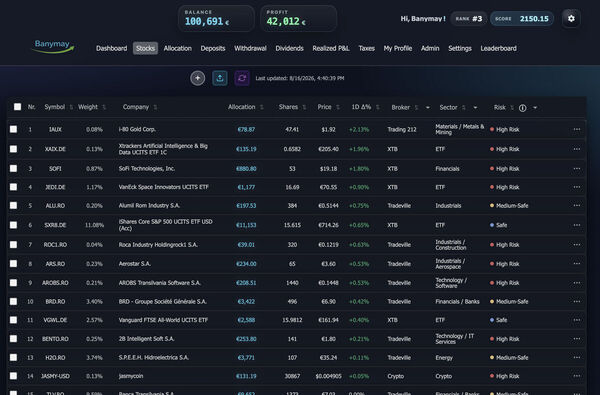Open three-dot menu for H2O.RO row
The width and height of the screenshot is (600, 395).
[577, 357]
